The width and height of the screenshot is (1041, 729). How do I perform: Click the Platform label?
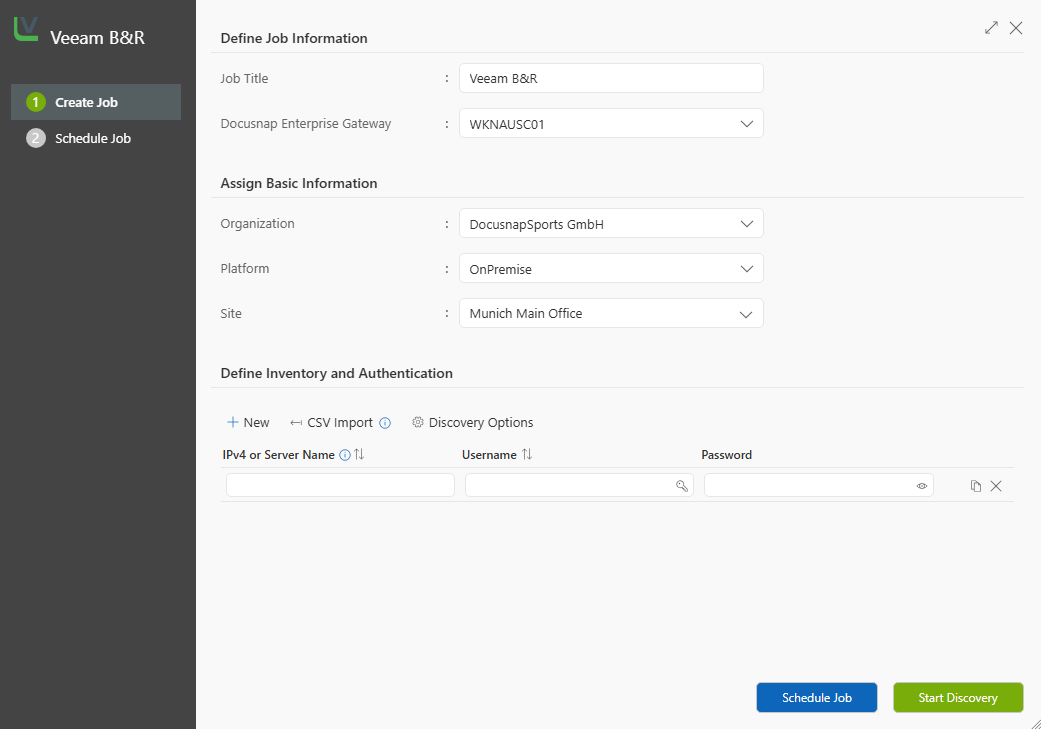[245, 269]
